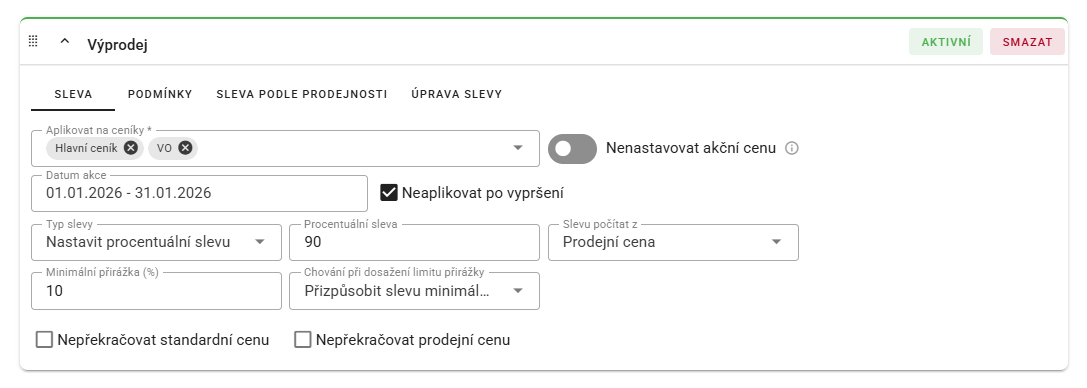Uncheck Neaplikovat po vypršení checkbox
This screenshot has width=1087, height=388.
point(389,193)
